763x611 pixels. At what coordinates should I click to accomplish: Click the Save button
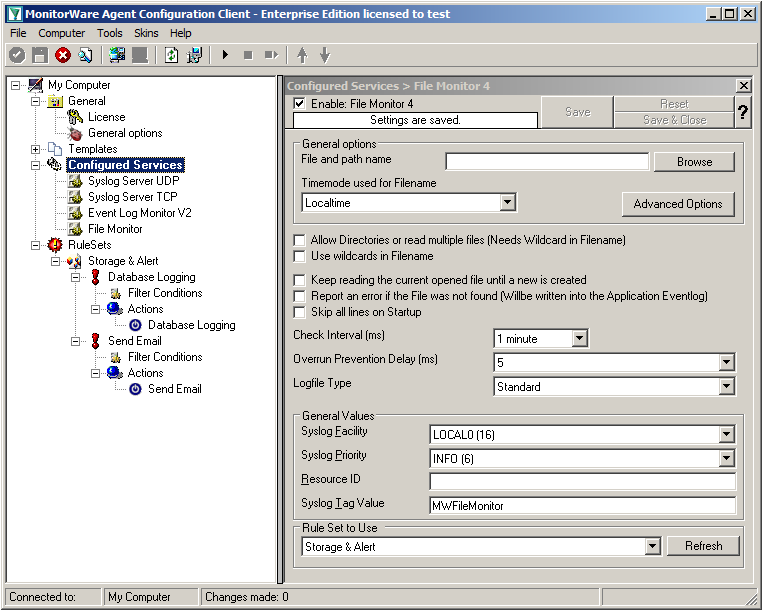pos(578,112)
